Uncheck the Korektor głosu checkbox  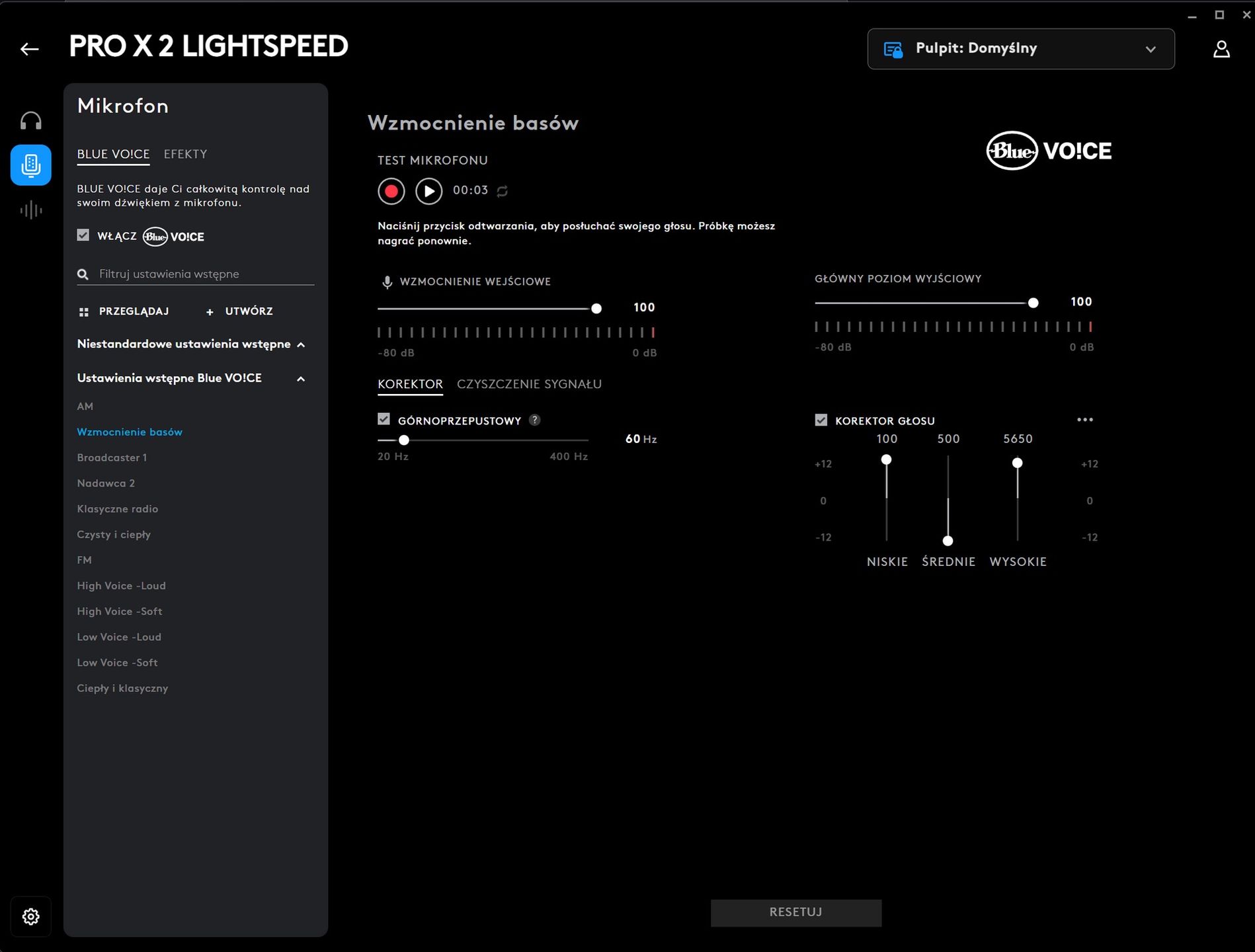coord(821,420)
